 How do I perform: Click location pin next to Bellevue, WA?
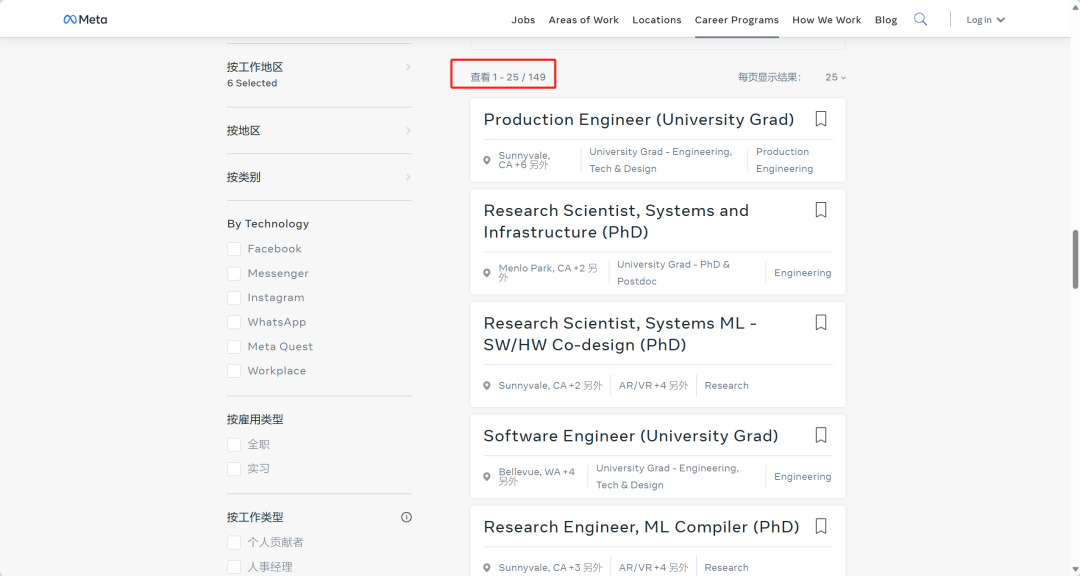click(487, 477)
